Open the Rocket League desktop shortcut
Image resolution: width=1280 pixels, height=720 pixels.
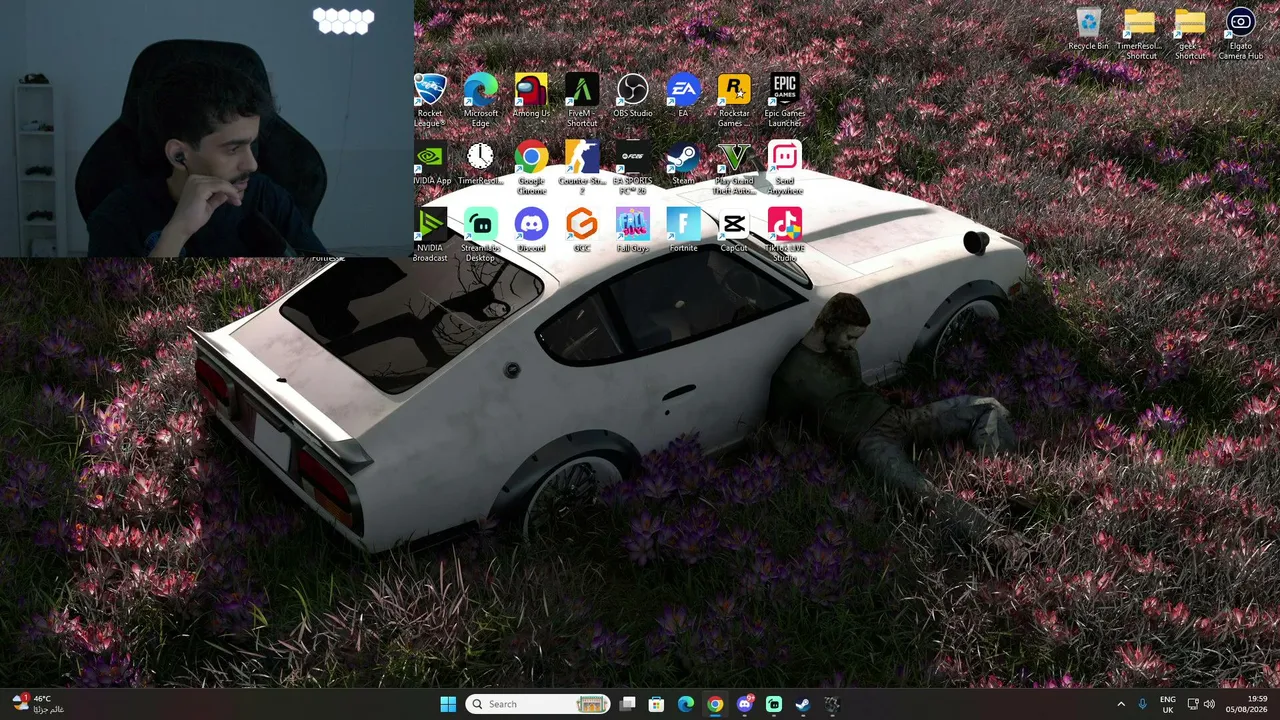[x=430, y=99]
